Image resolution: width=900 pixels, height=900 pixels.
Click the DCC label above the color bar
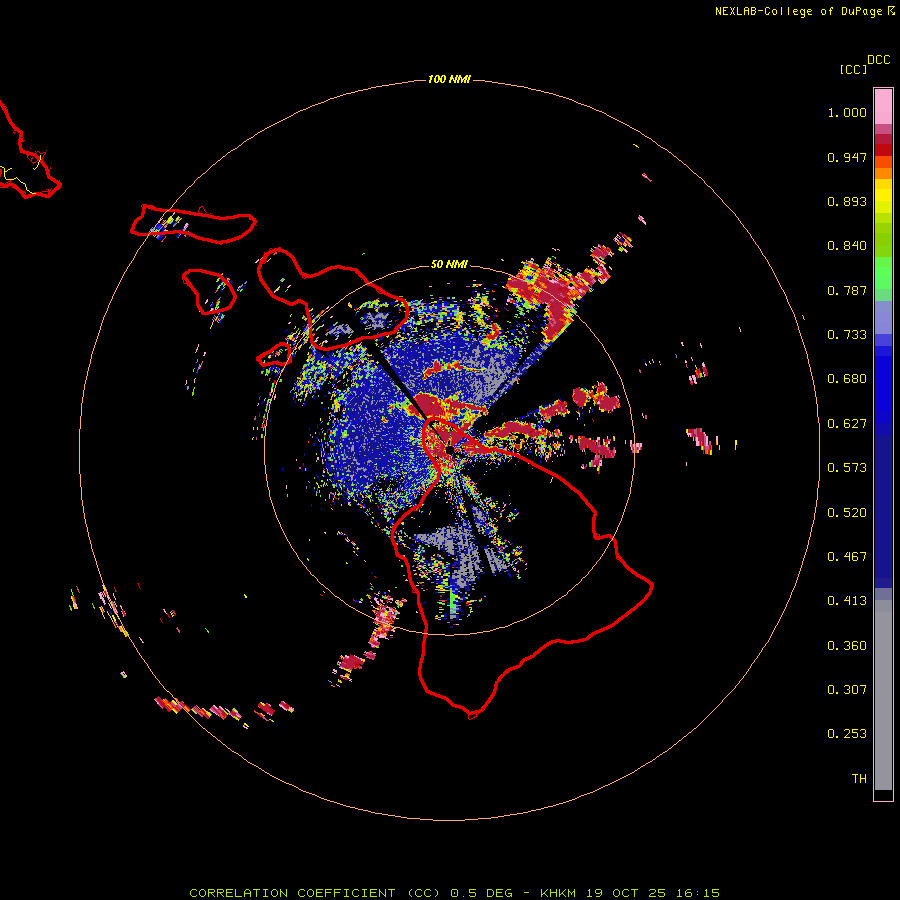pyautogui.click(x=879, y=60)
